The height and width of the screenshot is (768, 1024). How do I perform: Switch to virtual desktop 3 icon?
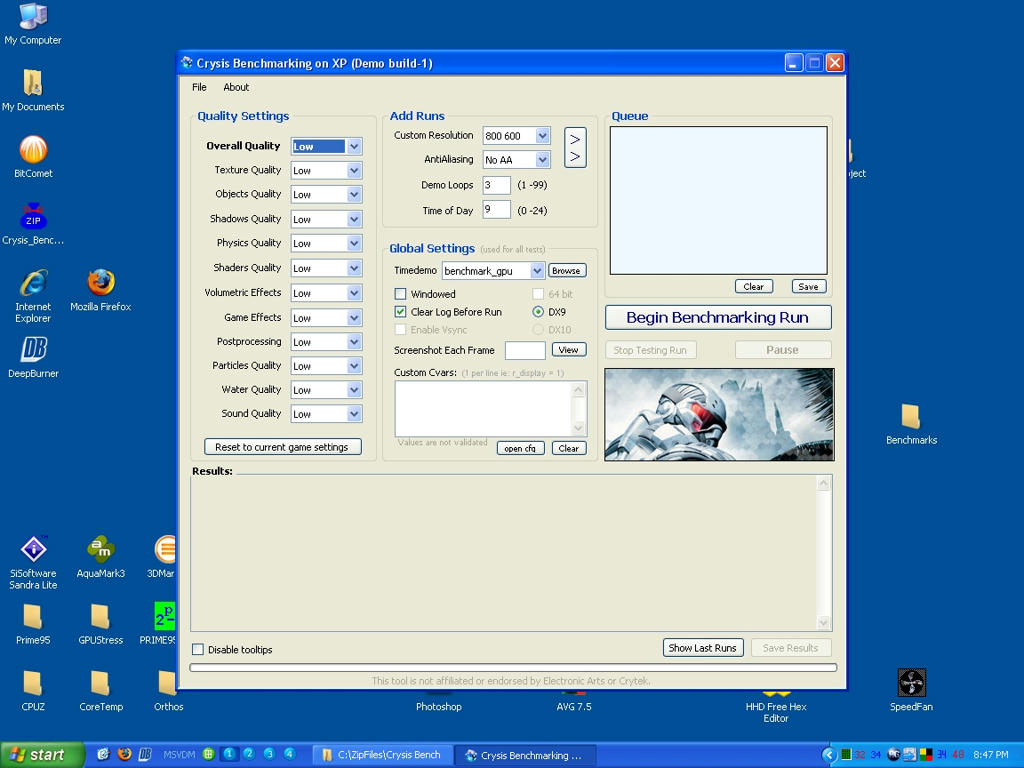pyautogui.click(x=269, y=754)
